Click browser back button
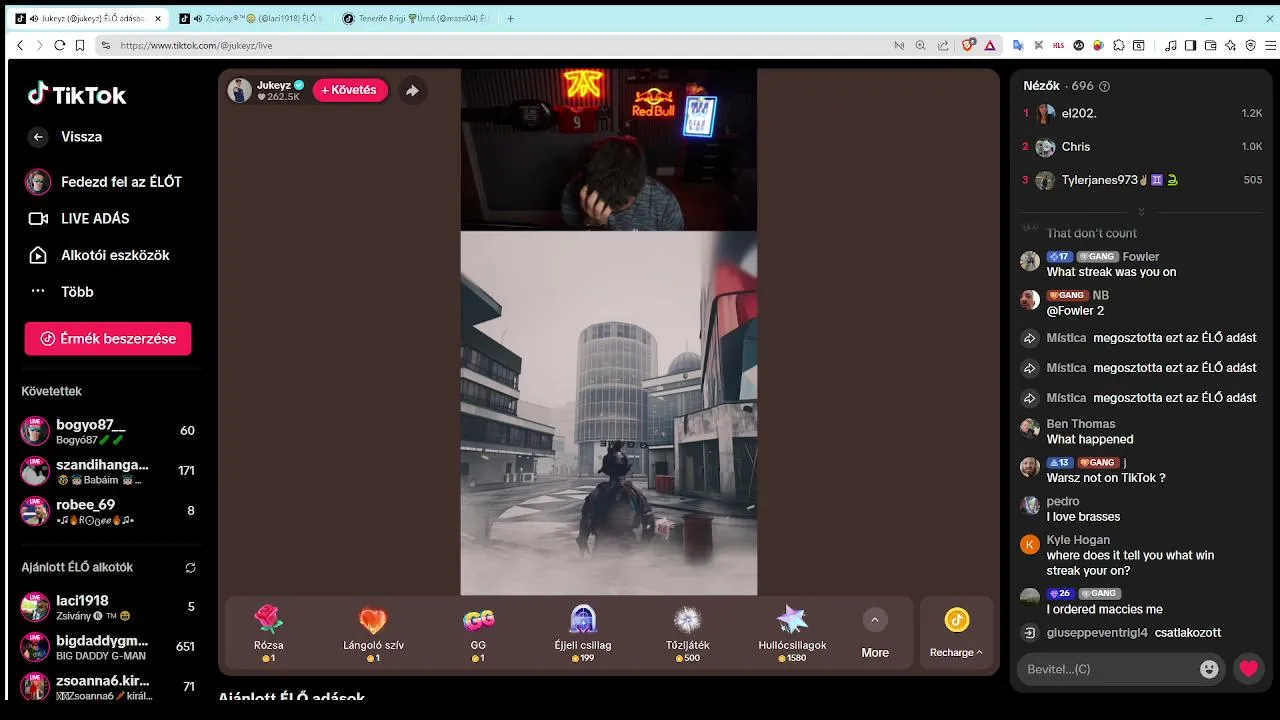This screenshot has width=1280, height=720. coord(20,45)
